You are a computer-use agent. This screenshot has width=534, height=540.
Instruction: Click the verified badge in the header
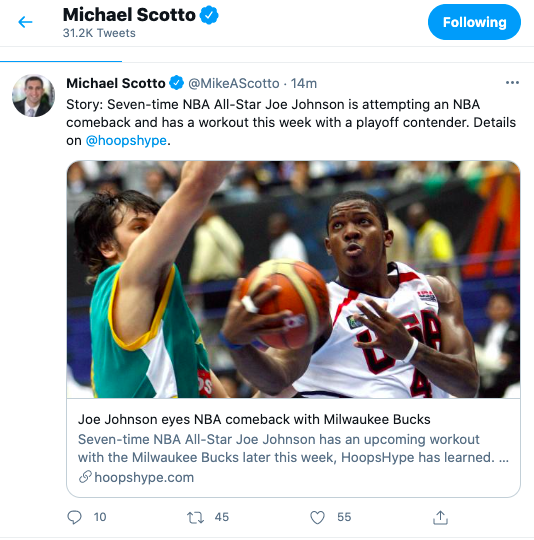(x=209, y=15)
